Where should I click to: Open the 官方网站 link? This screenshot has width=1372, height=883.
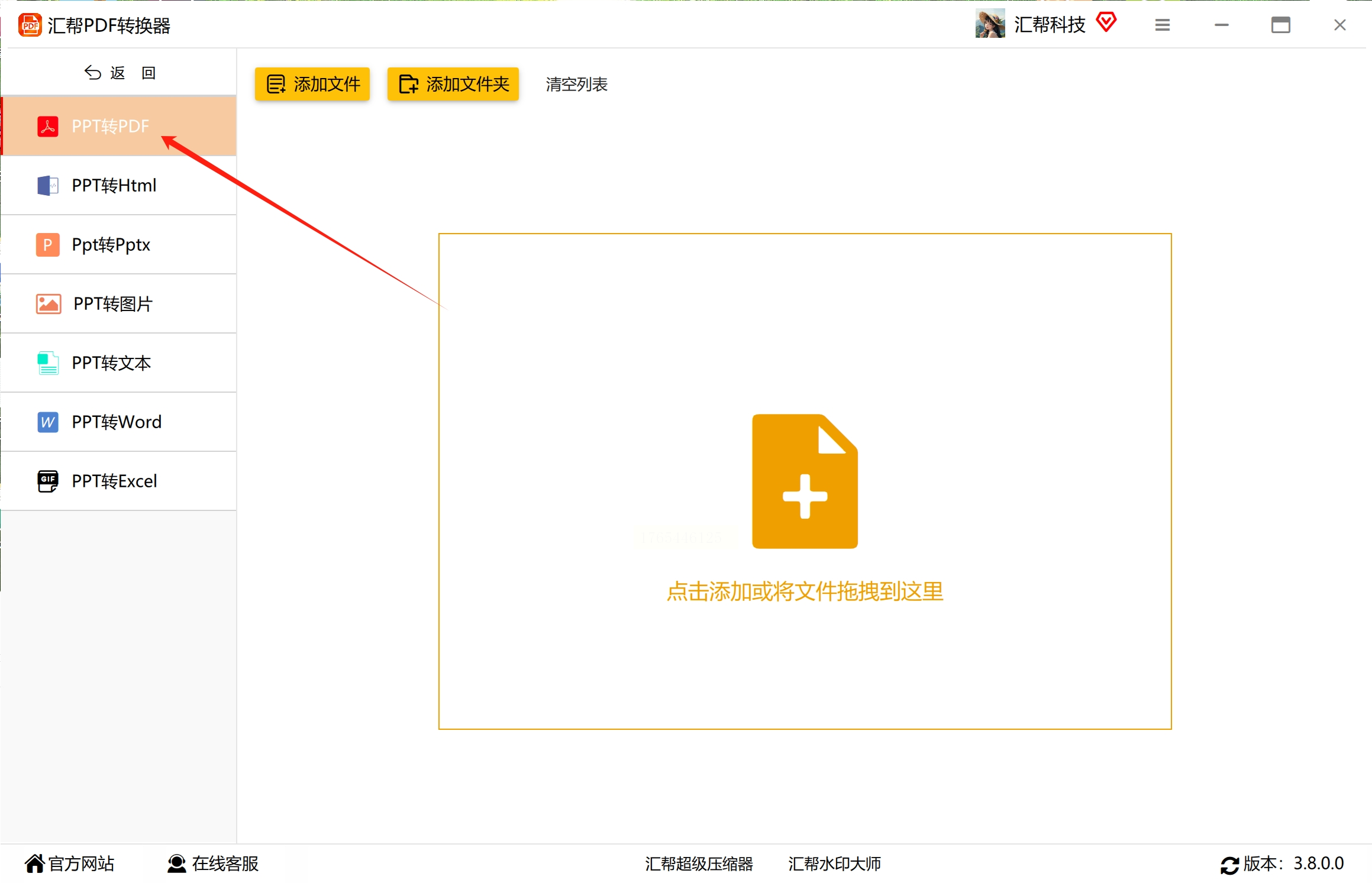70,863
